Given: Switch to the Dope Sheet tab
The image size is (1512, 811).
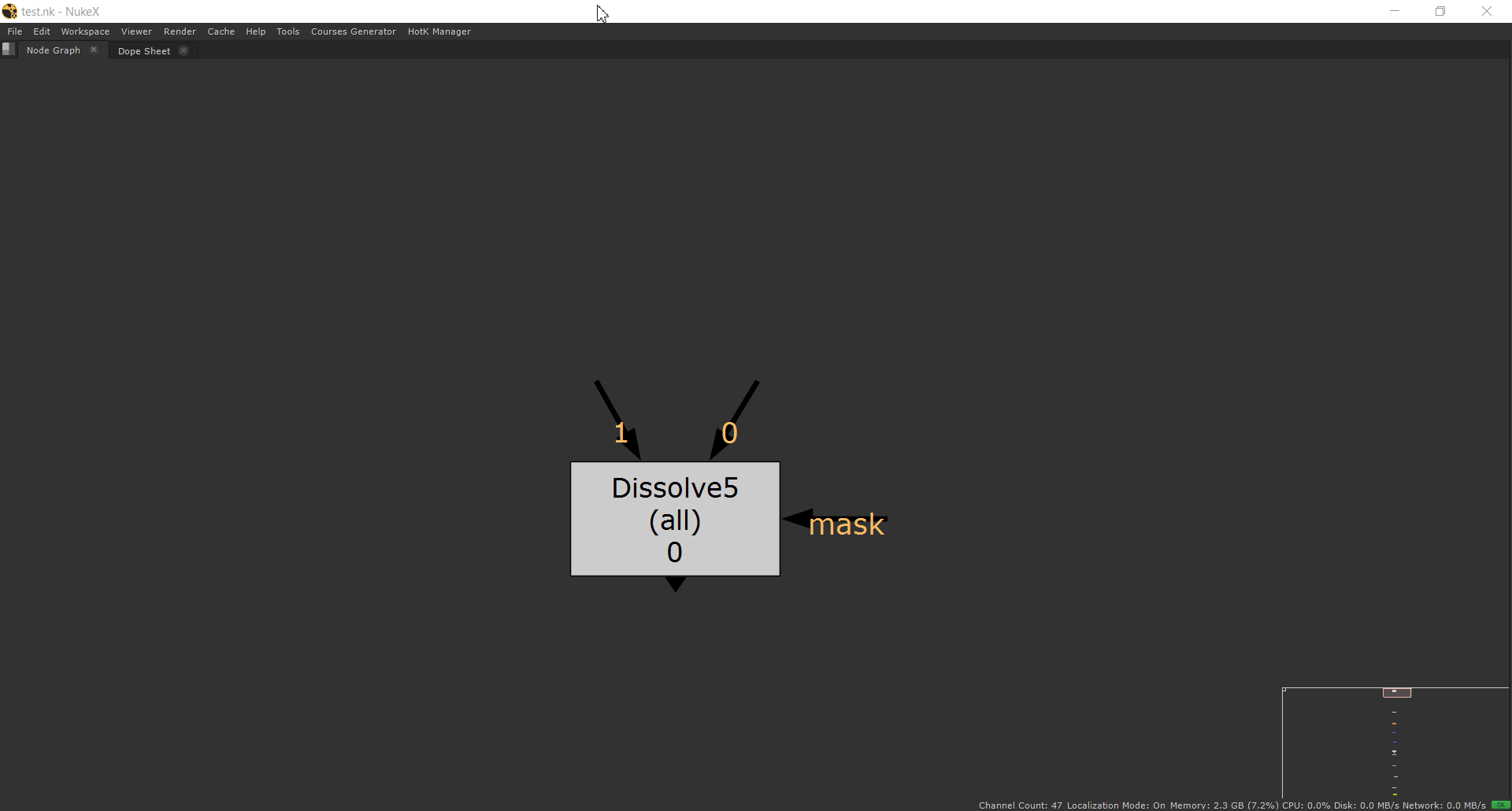Looking at the screenshot, I should [x=143, y=50].
